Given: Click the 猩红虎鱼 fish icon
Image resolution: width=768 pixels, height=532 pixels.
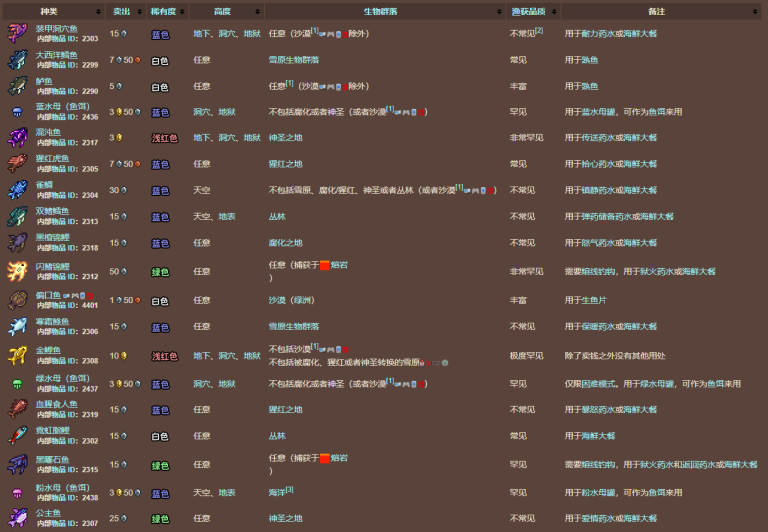Looking at the screenshot, I should [17, 164].
